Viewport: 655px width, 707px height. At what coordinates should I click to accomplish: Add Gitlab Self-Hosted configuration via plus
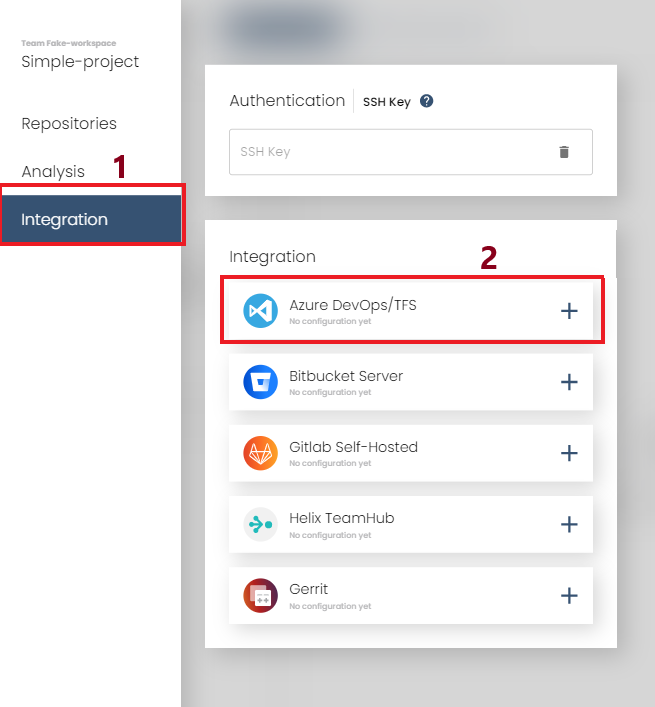(x=569, y=453)
